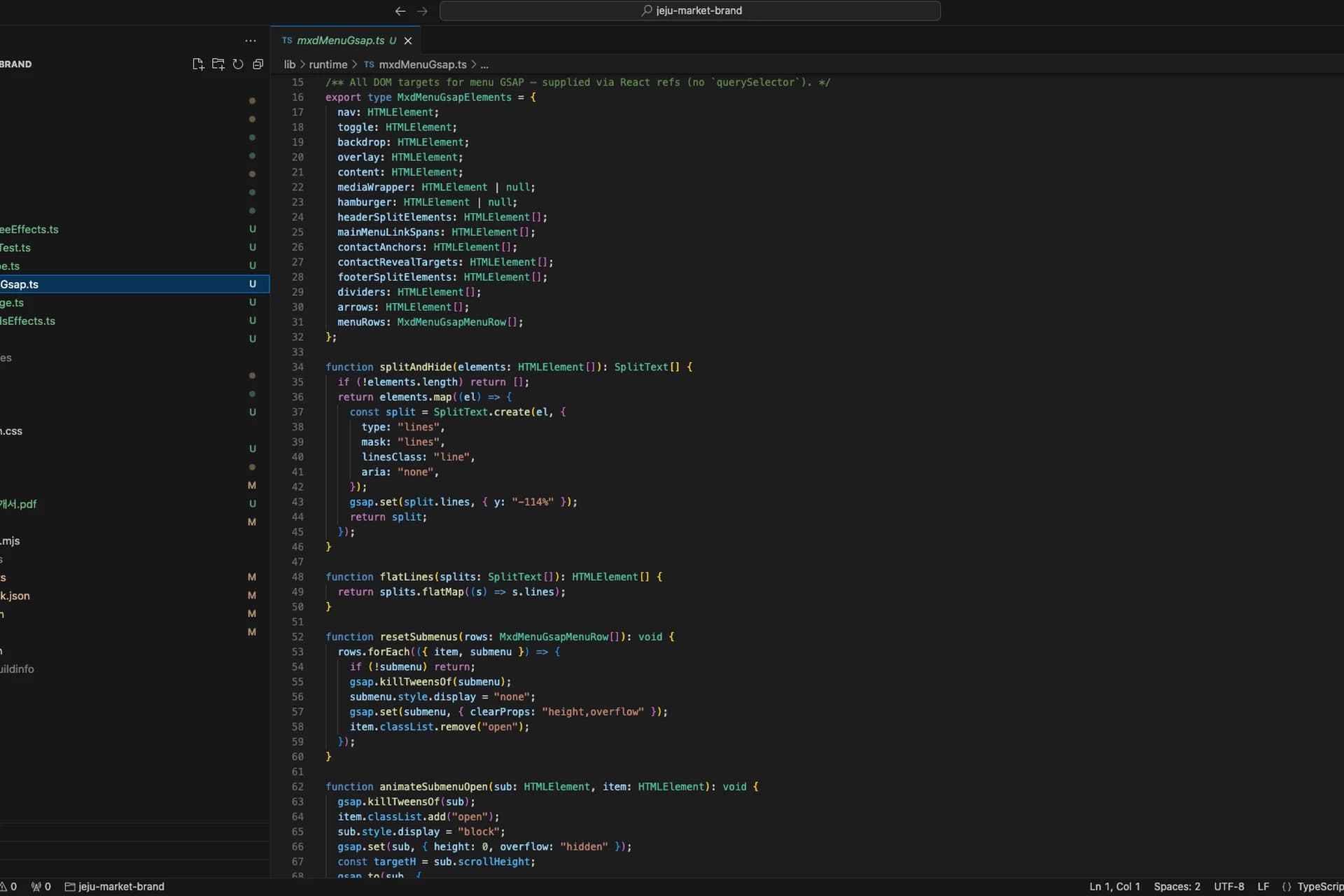Screen dimensions: 1344x896
Task: Open the breadcrumb ellipsis symbol picker
Action: click(x=484, y=64)
